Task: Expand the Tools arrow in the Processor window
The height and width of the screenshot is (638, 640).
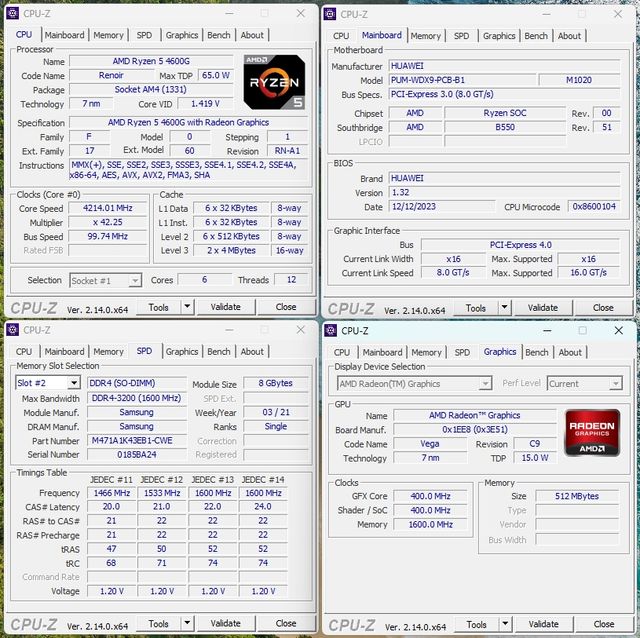Action: click(x=186, y=307)
